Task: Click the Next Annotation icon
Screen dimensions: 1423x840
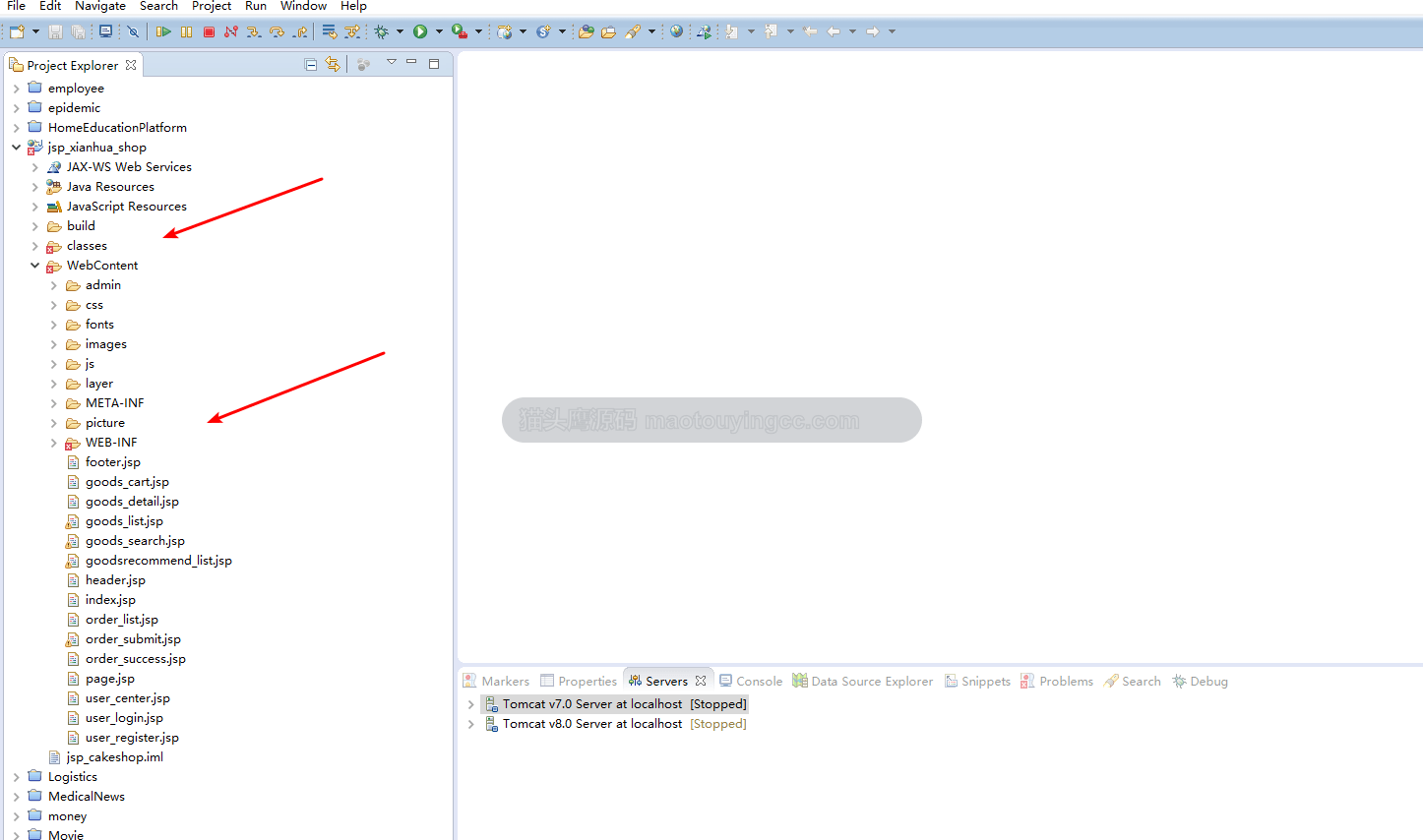Action: click(731, 31)
